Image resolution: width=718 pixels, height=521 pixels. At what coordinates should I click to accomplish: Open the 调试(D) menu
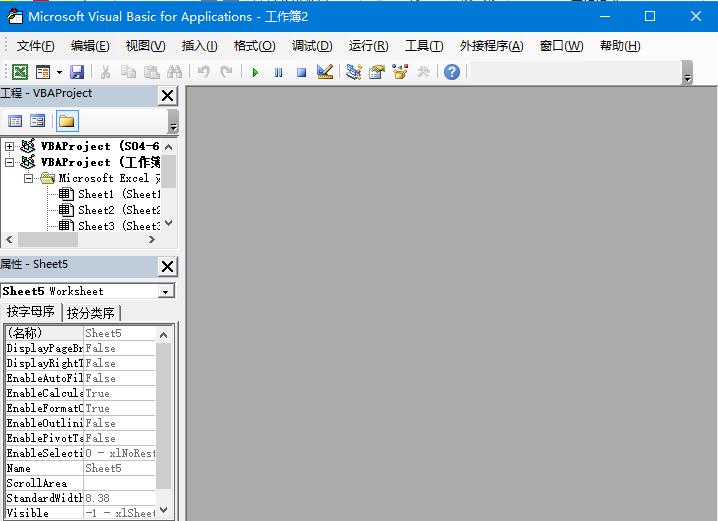click(311, 46)
